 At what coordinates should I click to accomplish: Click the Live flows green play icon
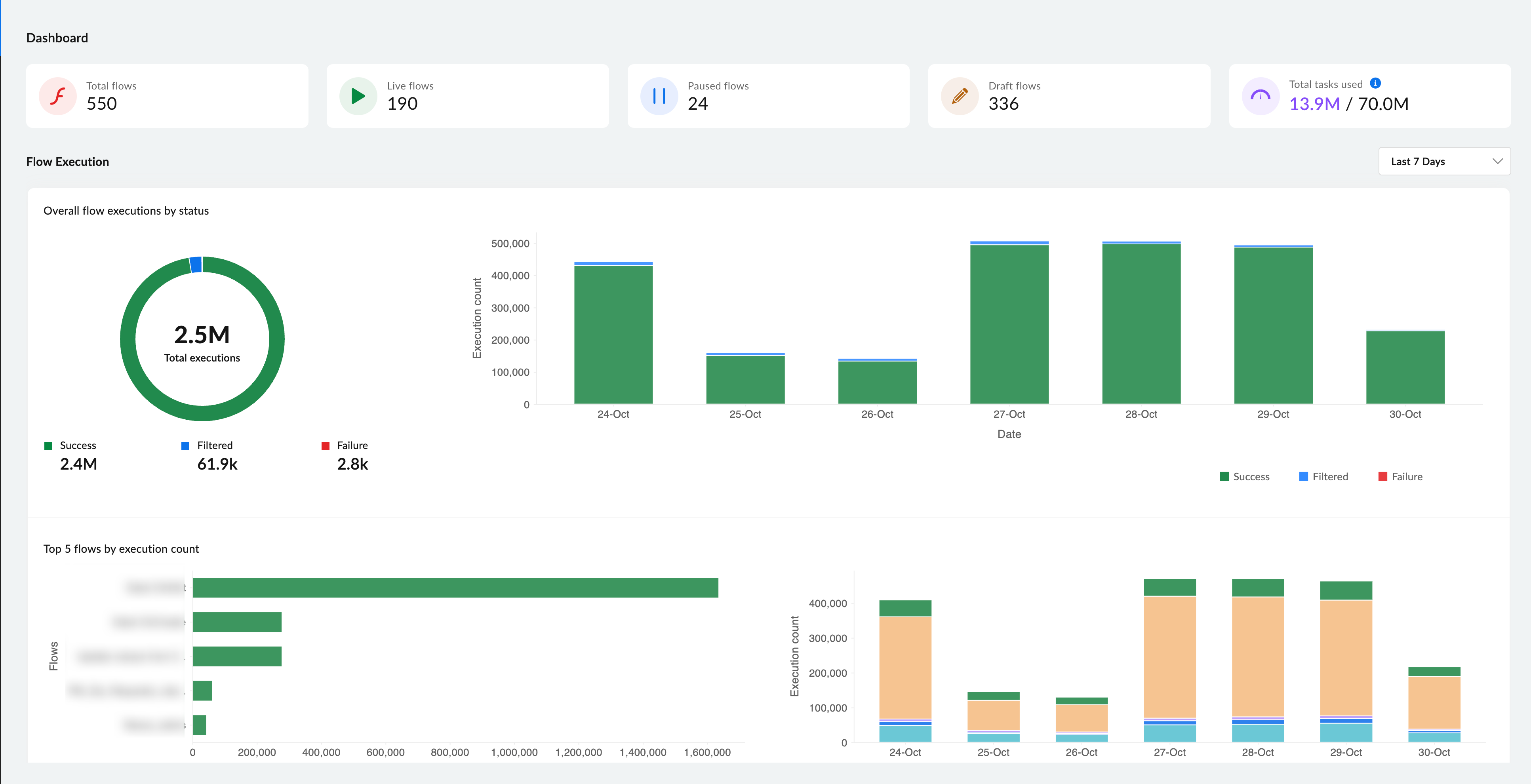pos(358,95)
